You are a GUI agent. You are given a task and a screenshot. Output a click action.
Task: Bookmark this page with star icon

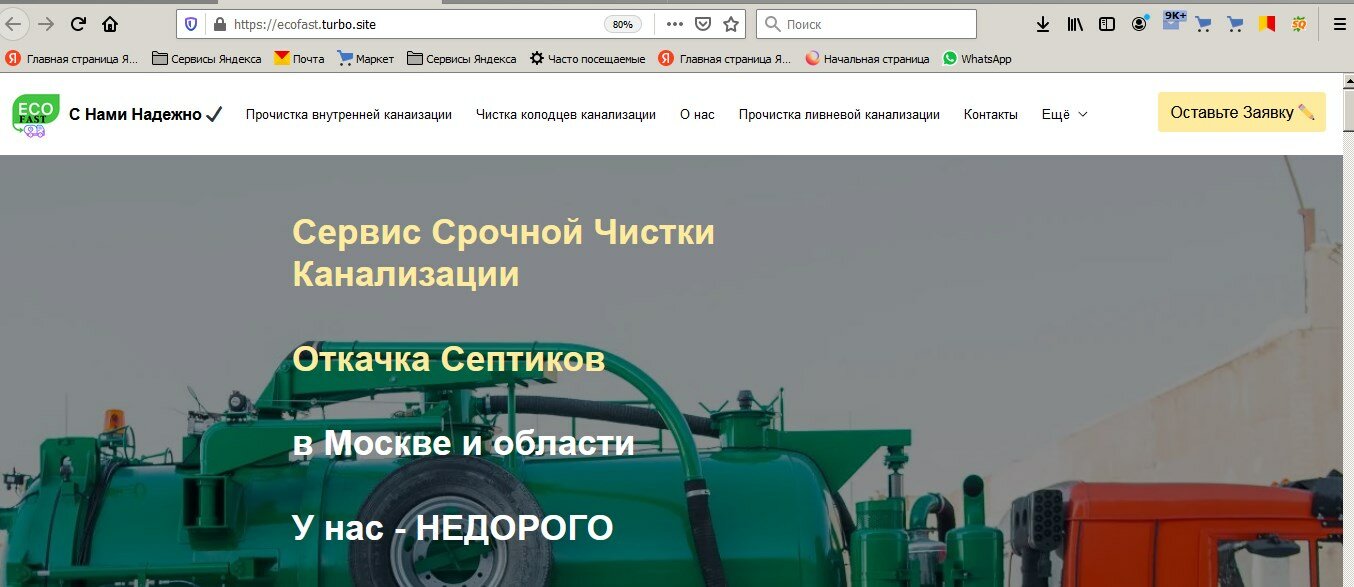[x=731, y=24]
